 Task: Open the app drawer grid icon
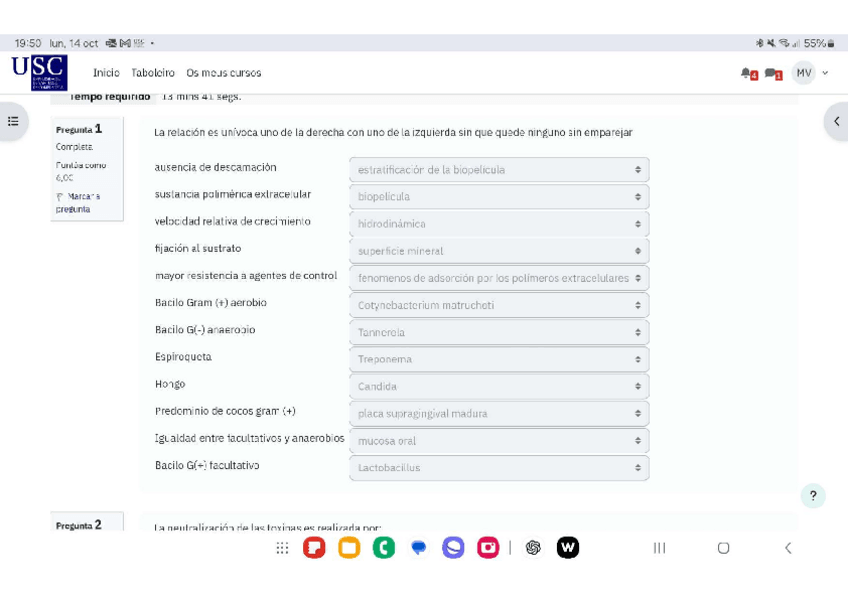(x=282, y=548)
